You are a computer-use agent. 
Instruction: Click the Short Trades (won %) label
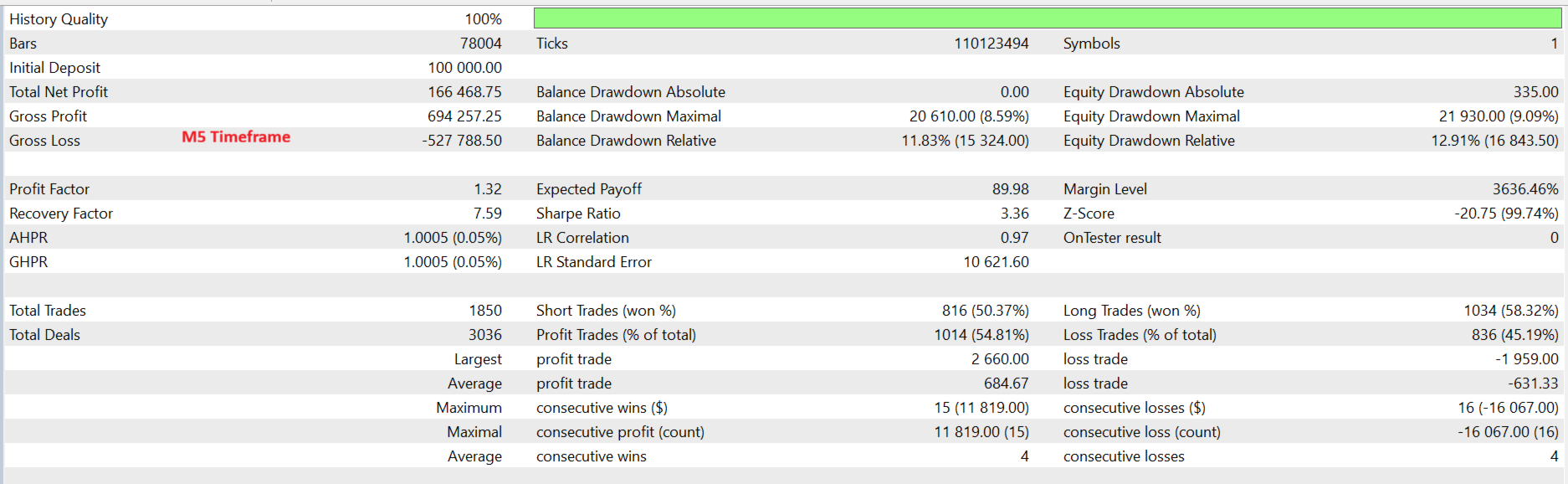point(606,311)
